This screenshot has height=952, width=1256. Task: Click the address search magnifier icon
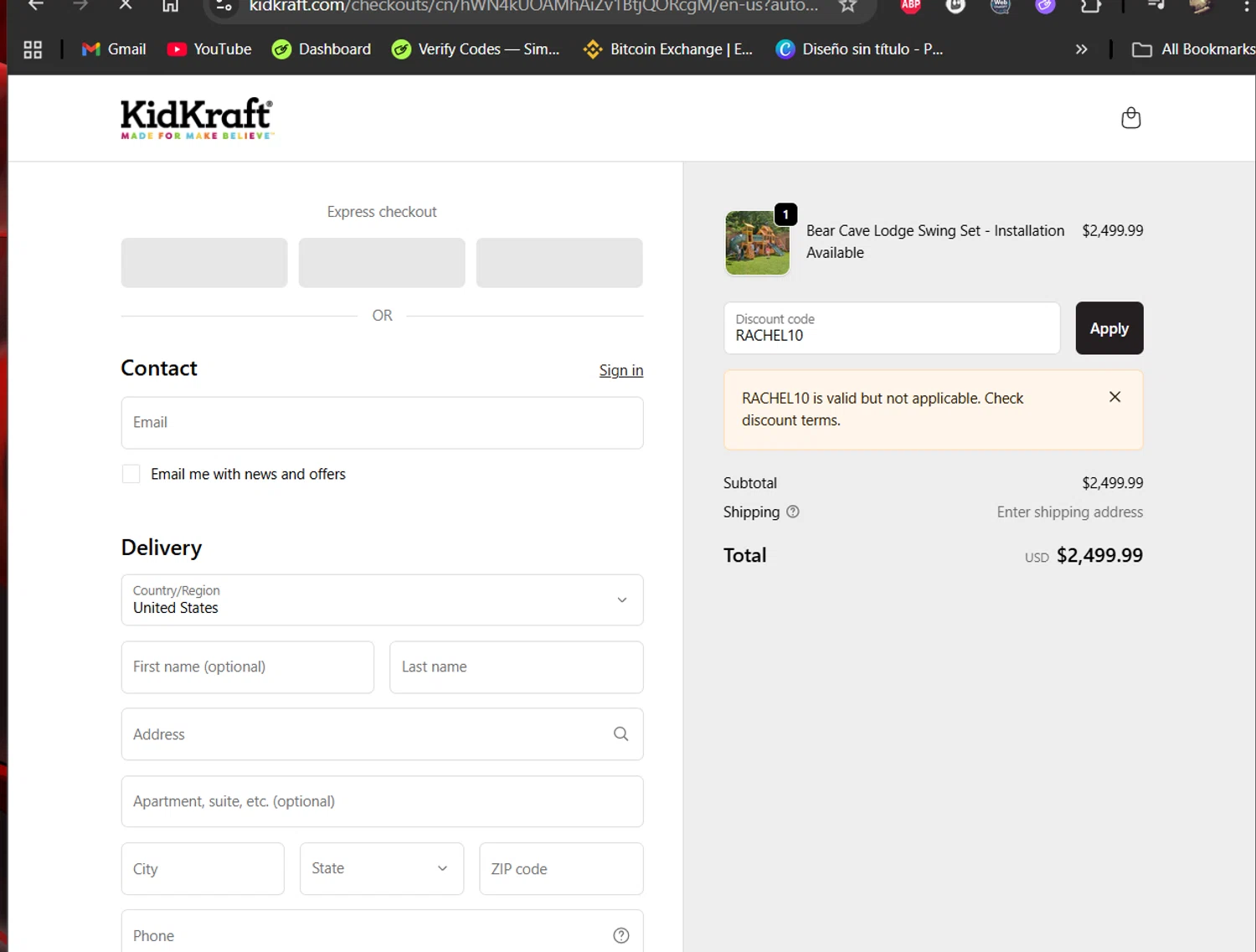click(x=620, y=733)
